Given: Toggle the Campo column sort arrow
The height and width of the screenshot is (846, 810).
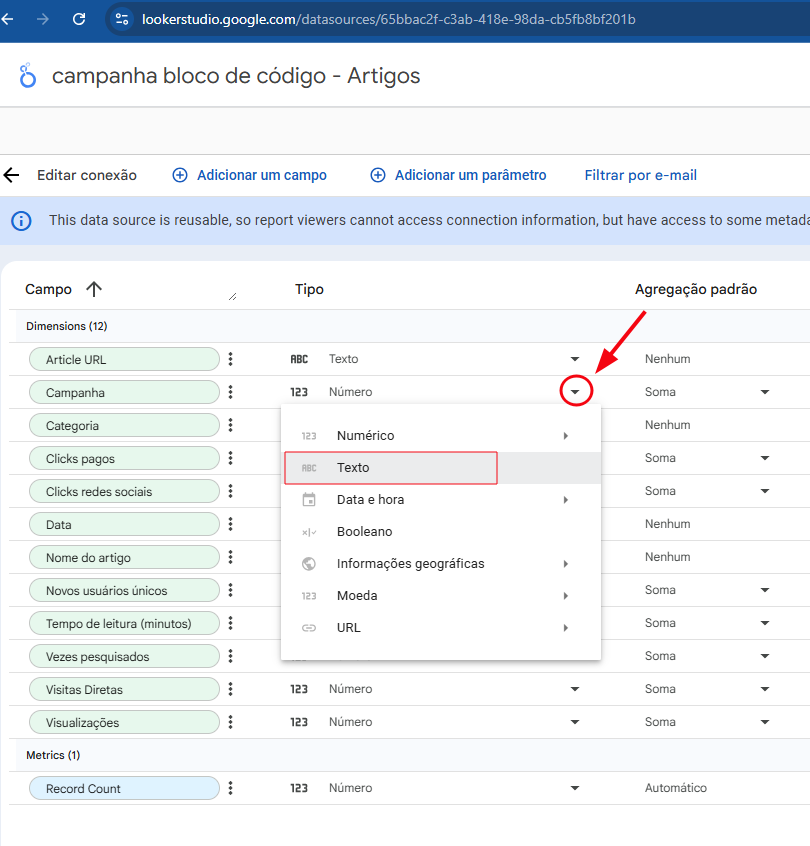Looking at the screenshot, I should click(x=93, y=289).
